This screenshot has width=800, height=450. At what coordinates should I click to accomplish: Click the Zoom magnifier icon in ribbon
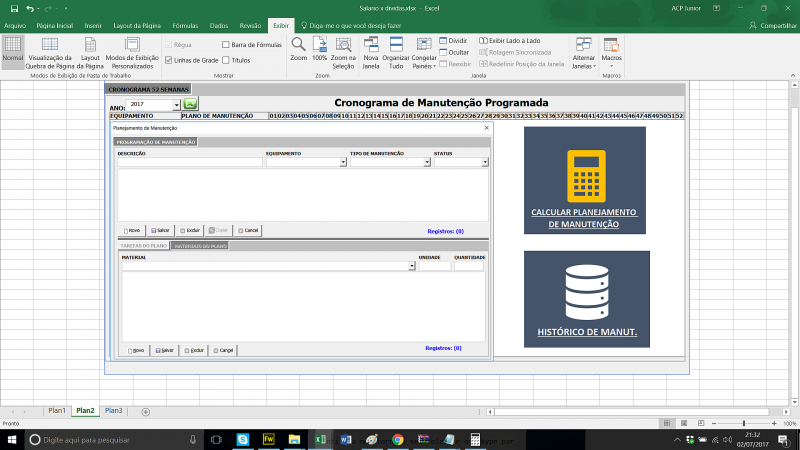pyautogui.click(x=298, y=46)
